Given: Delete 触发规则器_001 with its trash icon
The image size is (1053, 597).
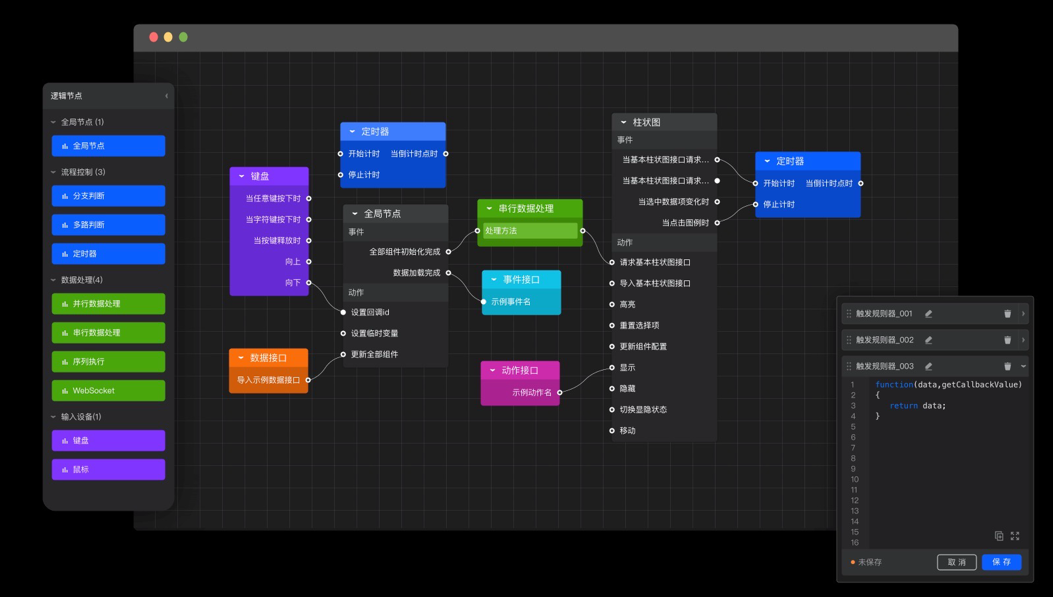Looking at the screenshot, I should pyautogui.click(x=1007, y=314).
